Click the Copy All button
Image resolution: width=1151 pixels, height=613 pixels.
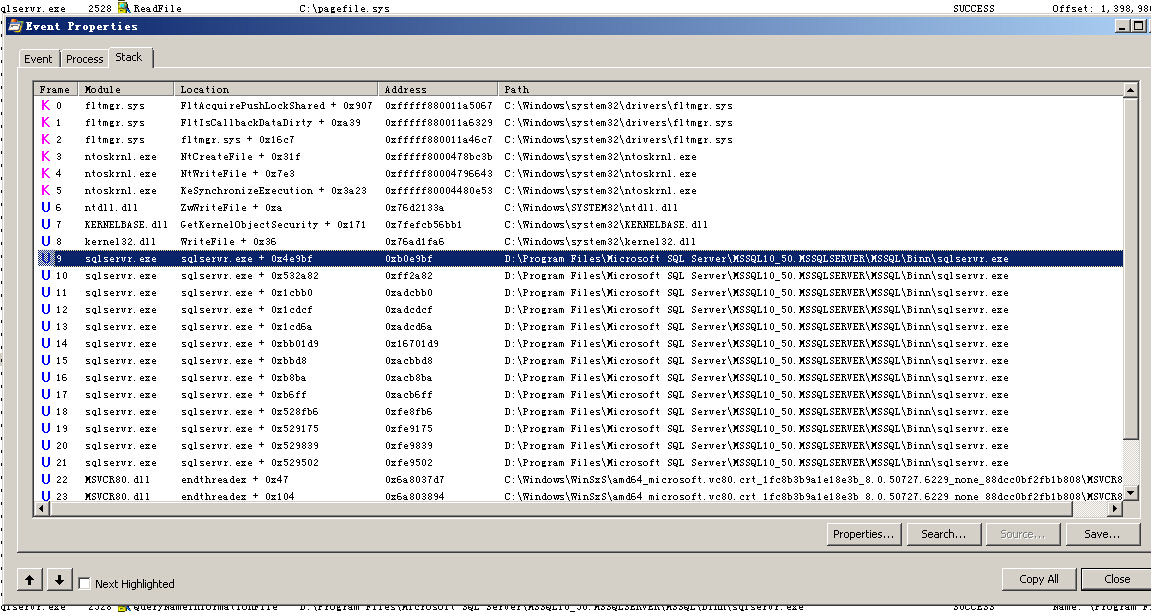click(1039, 578)
